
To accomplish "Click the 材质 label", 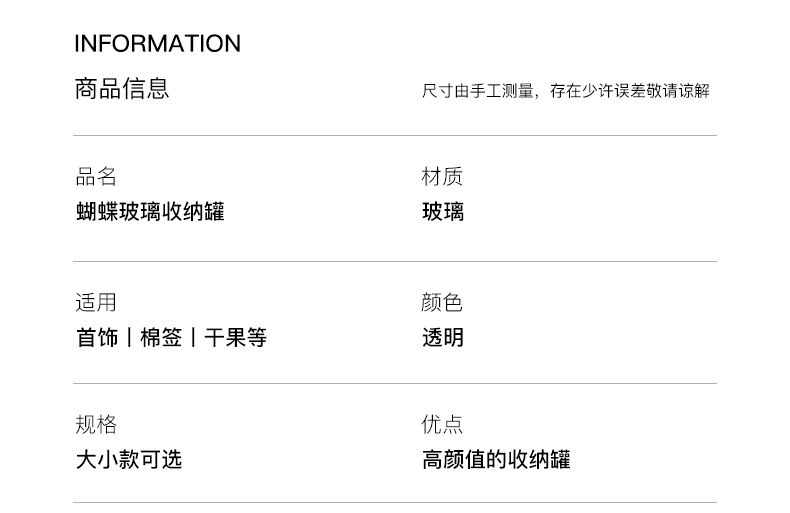I will pyautogui.click(x=442, y=177).
